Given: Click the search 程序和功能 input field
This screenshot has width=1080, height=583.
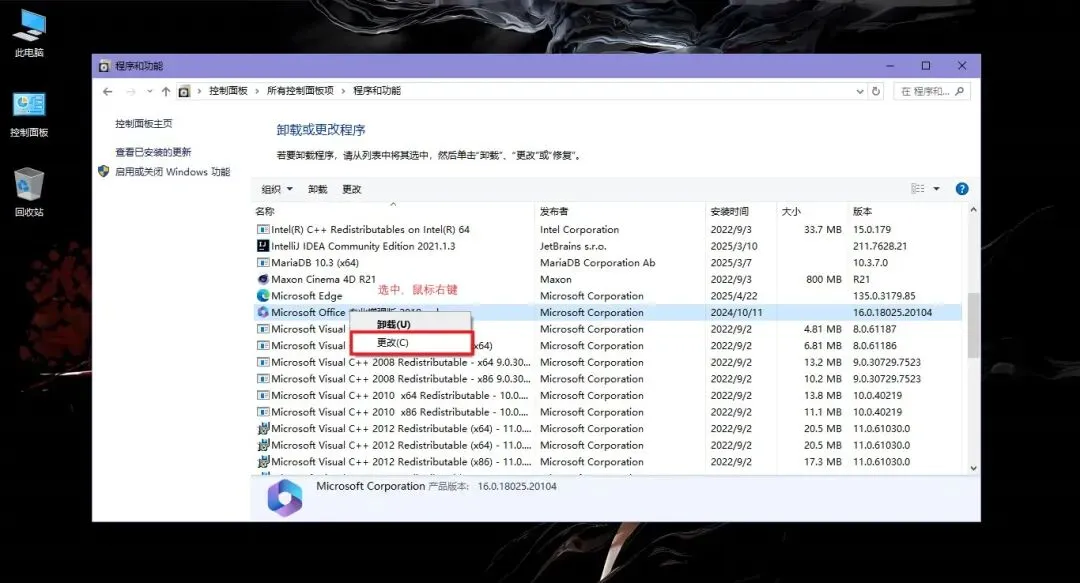Looking at the screenshot, I should [x=931, y=91].
